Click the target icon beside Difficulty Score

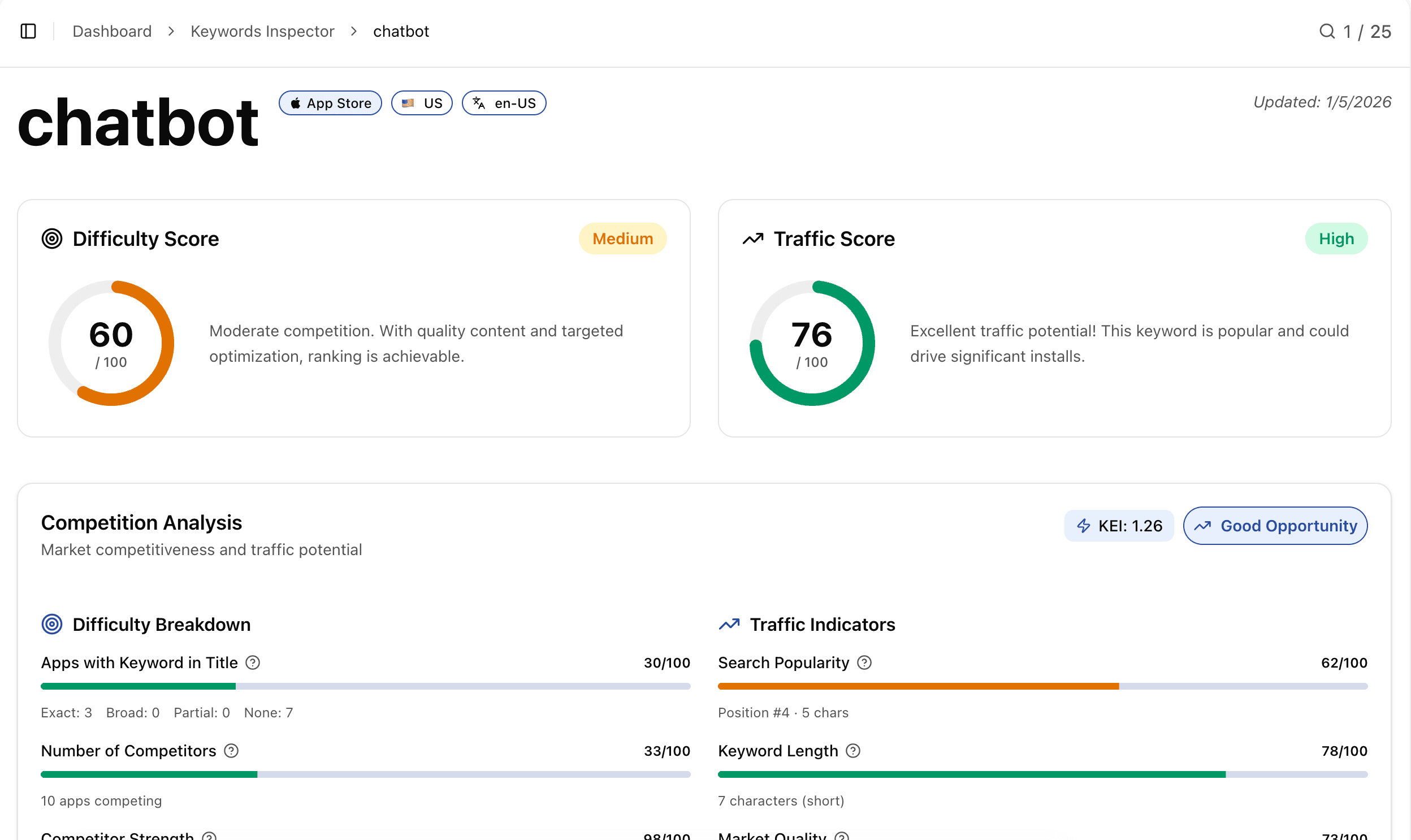click(51, 239)
